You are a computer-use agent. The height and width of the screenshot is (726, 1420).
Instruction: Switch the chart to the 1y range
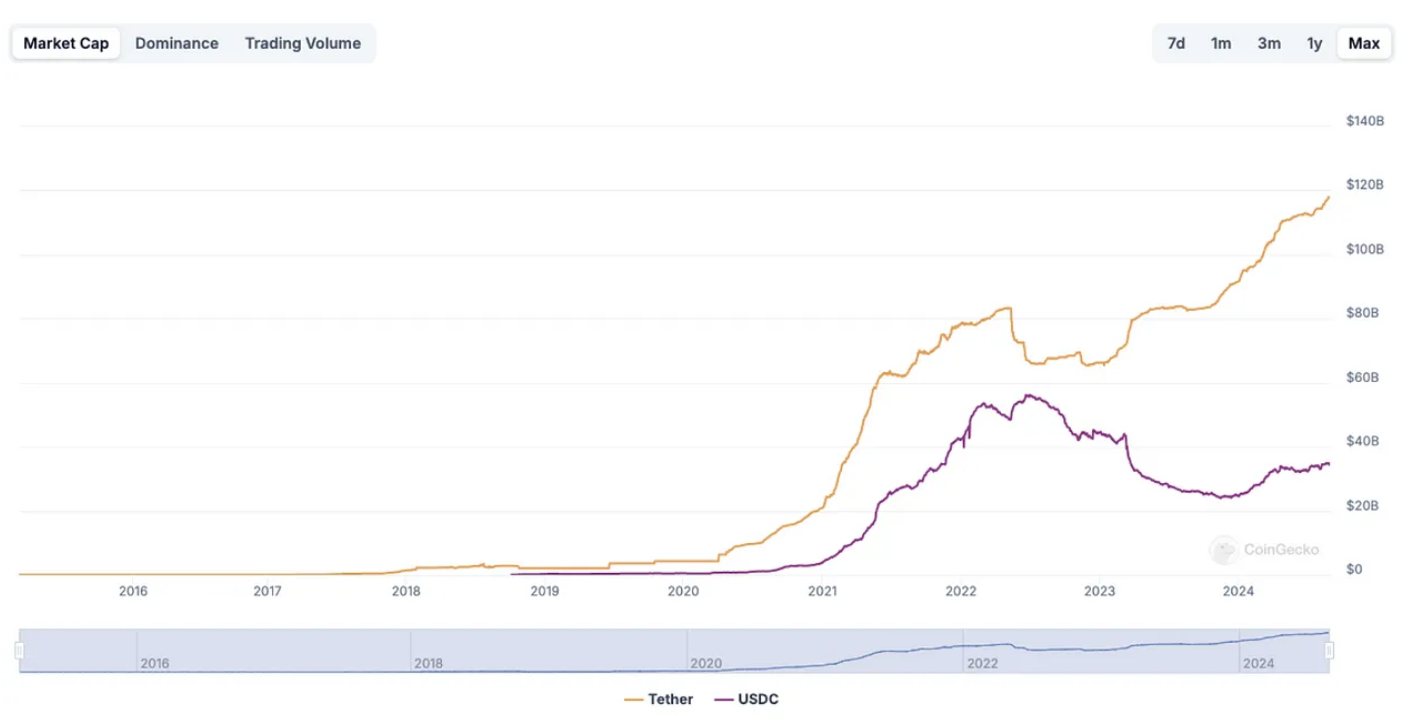coord(1314,43)
